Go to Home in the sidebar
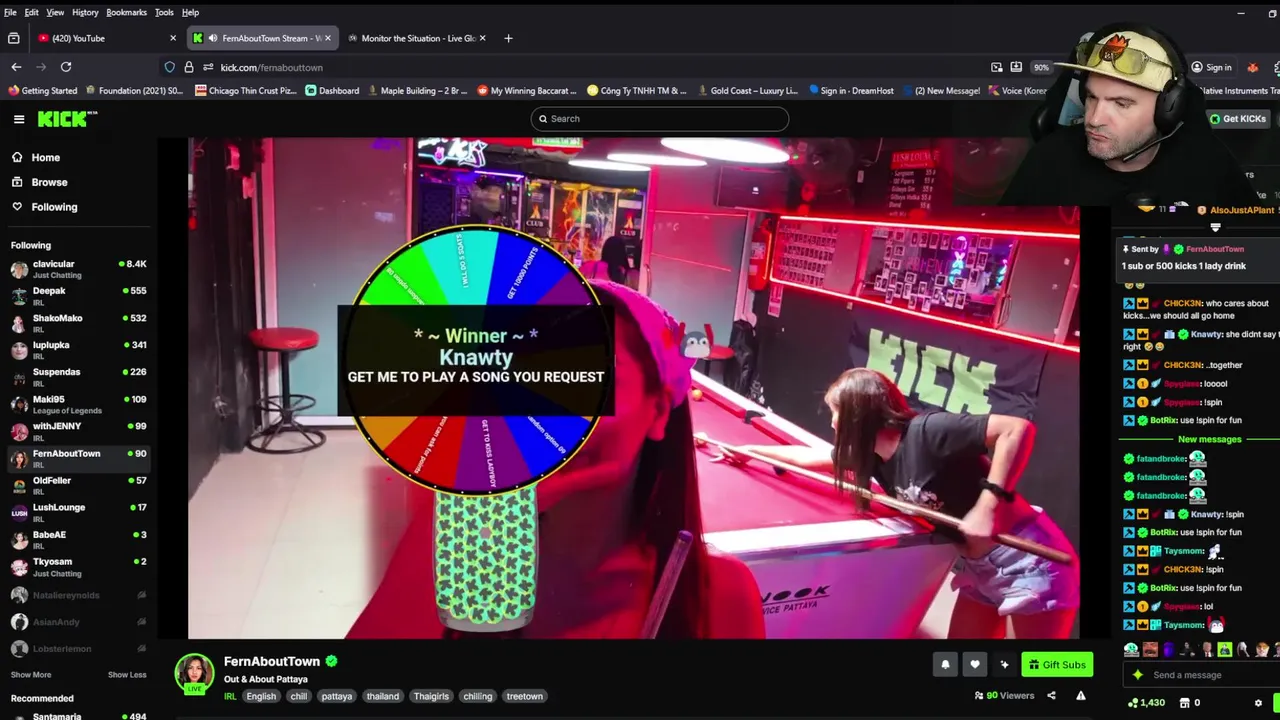The image size is (1280, 720). tap(45, 157)
